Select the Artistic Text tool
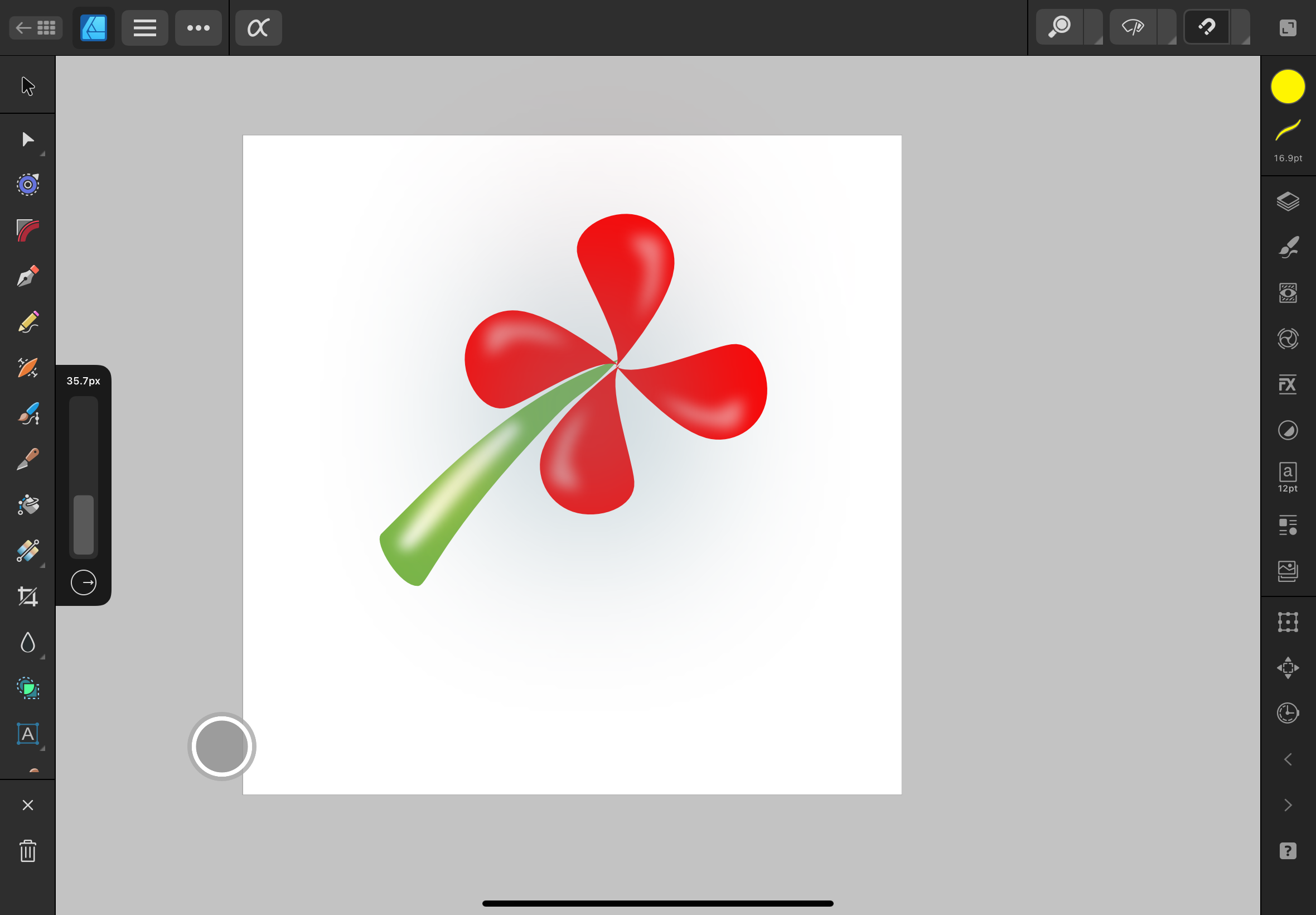Image resolution: width=1316 pixels, height=915 pixels. 27,734
